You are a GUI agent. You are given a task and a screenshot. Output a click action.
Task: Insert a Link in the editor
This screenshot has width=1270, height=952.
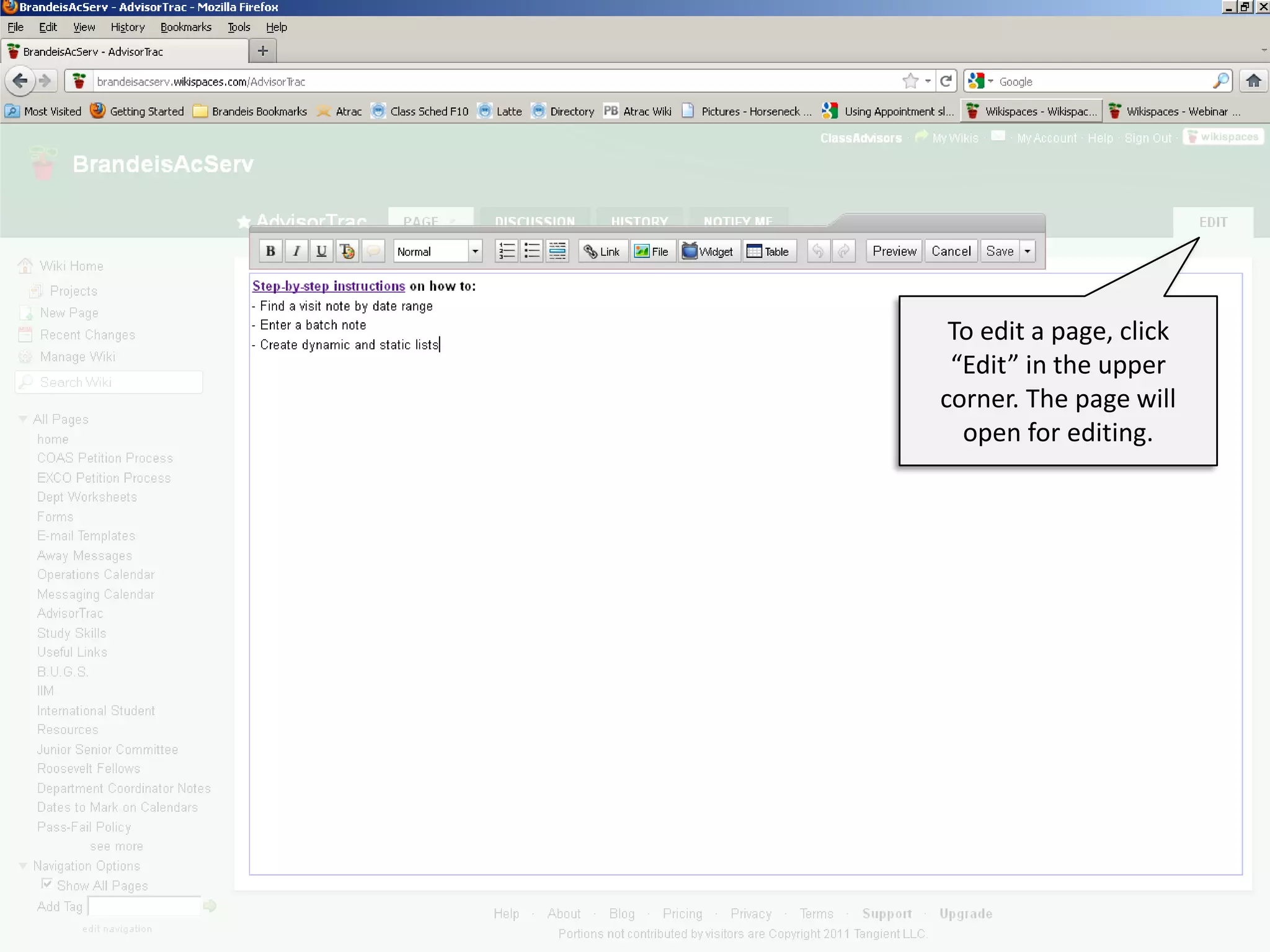click(x=603, y=251)
